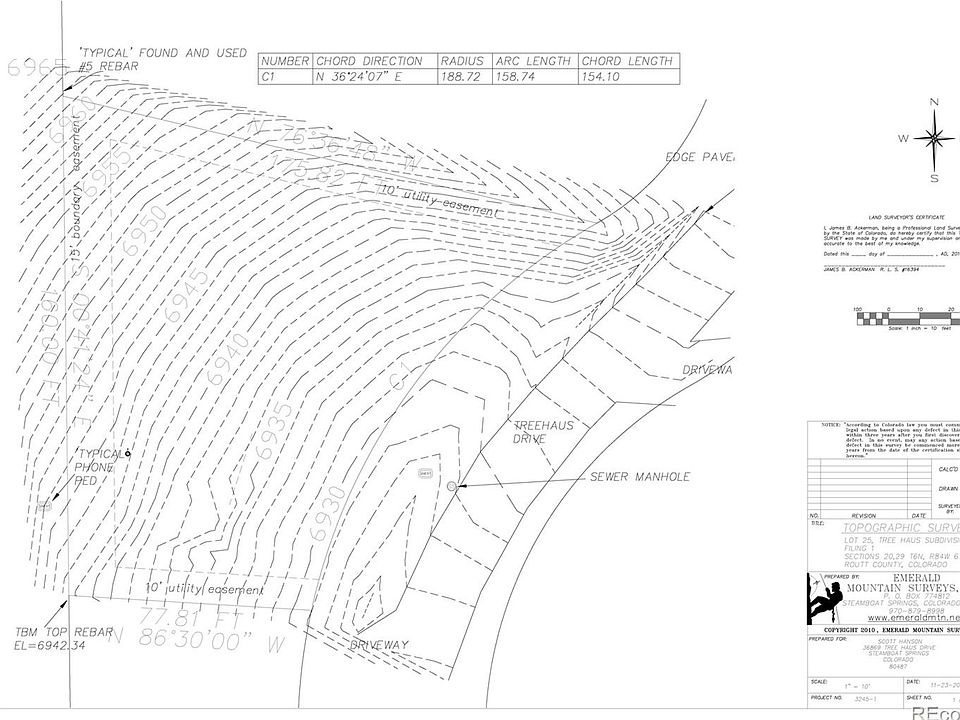Click the project number 3245-1

[864, 697]
